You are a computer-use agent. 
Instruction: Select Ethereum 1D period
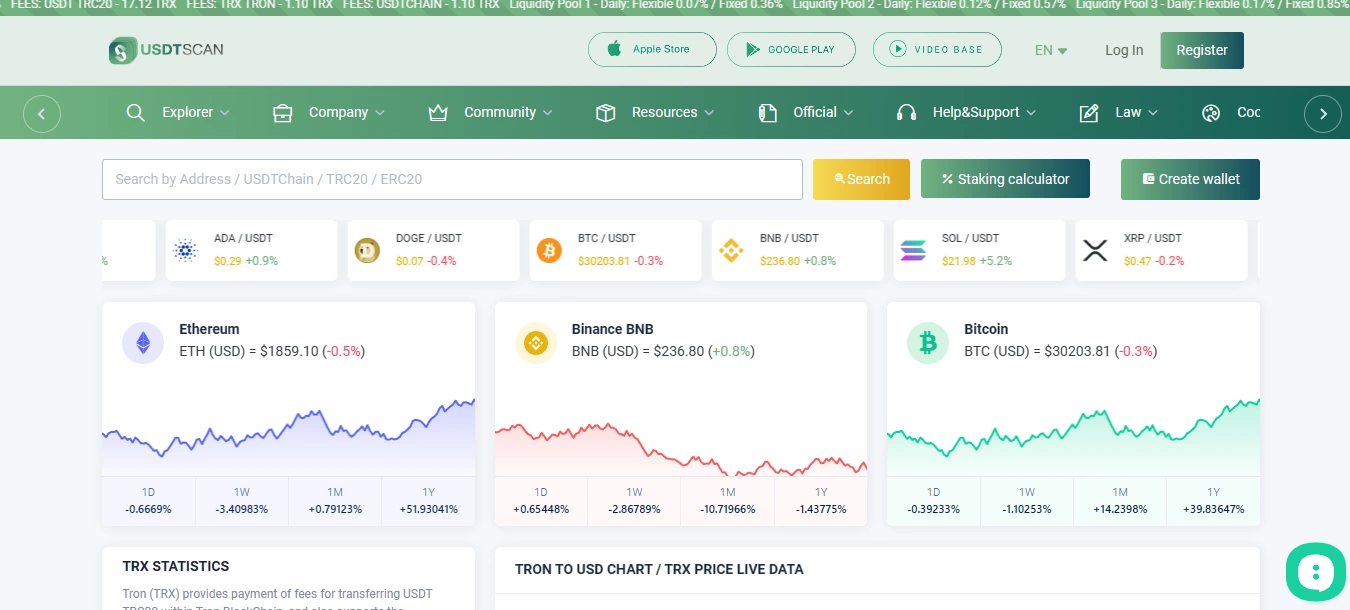pyautogui.click(x=148, y=500)
